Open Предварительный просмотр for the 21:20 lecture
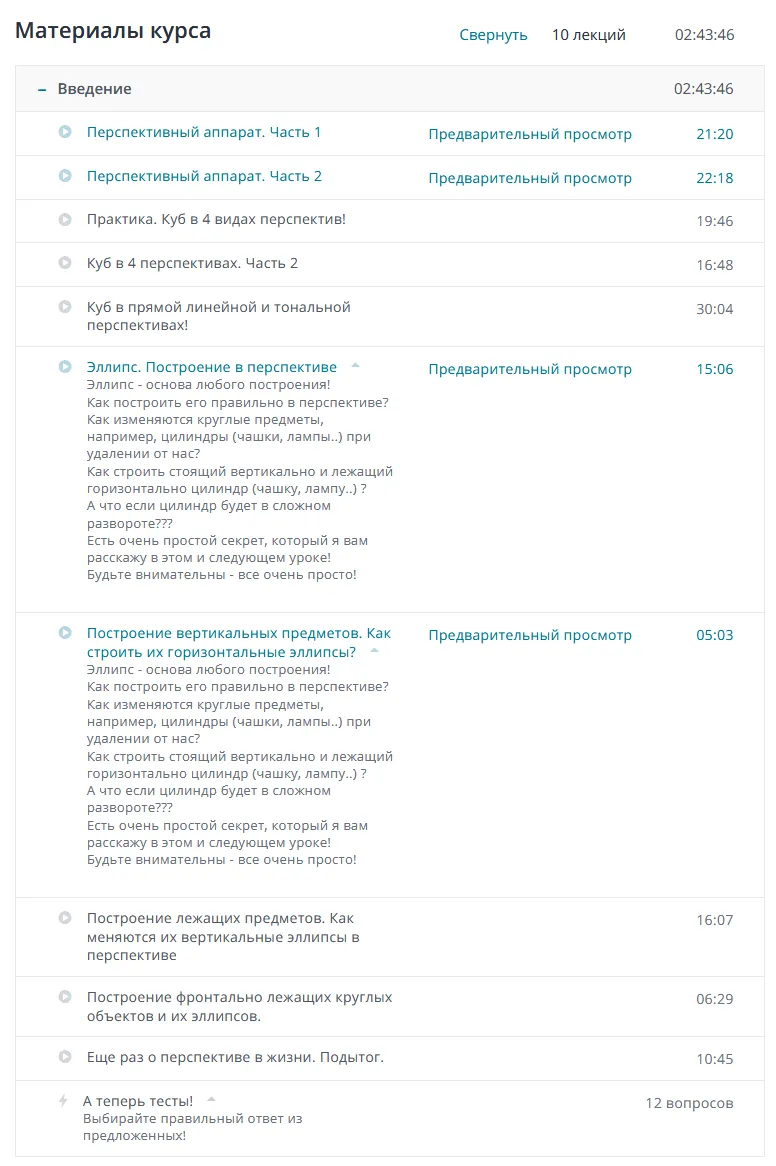 coord(530,134)
